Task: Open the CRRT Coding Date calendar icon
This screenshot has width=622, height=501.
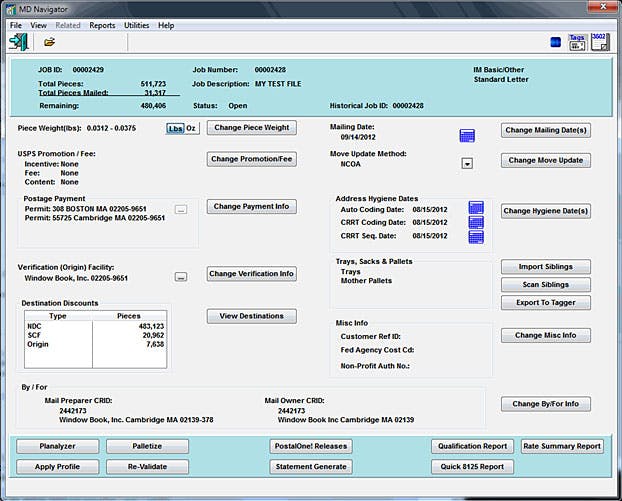Action: (476, 222)
